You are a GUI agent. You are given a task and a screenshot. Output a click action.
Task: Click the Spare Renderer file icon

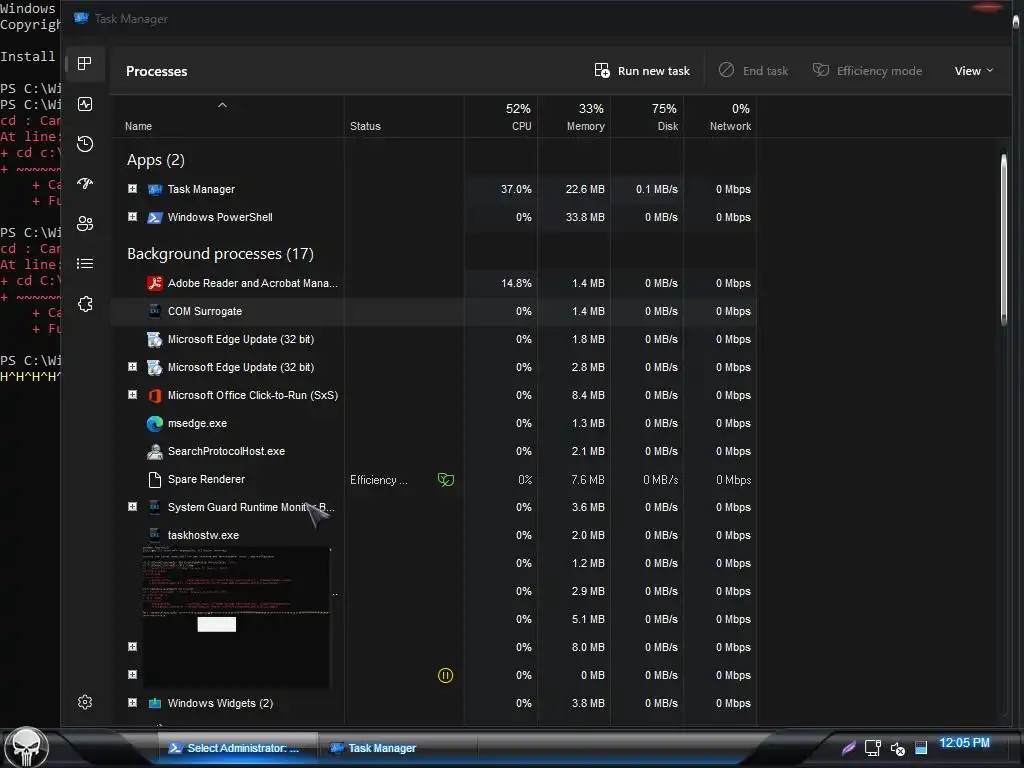[x=155, y=479]
